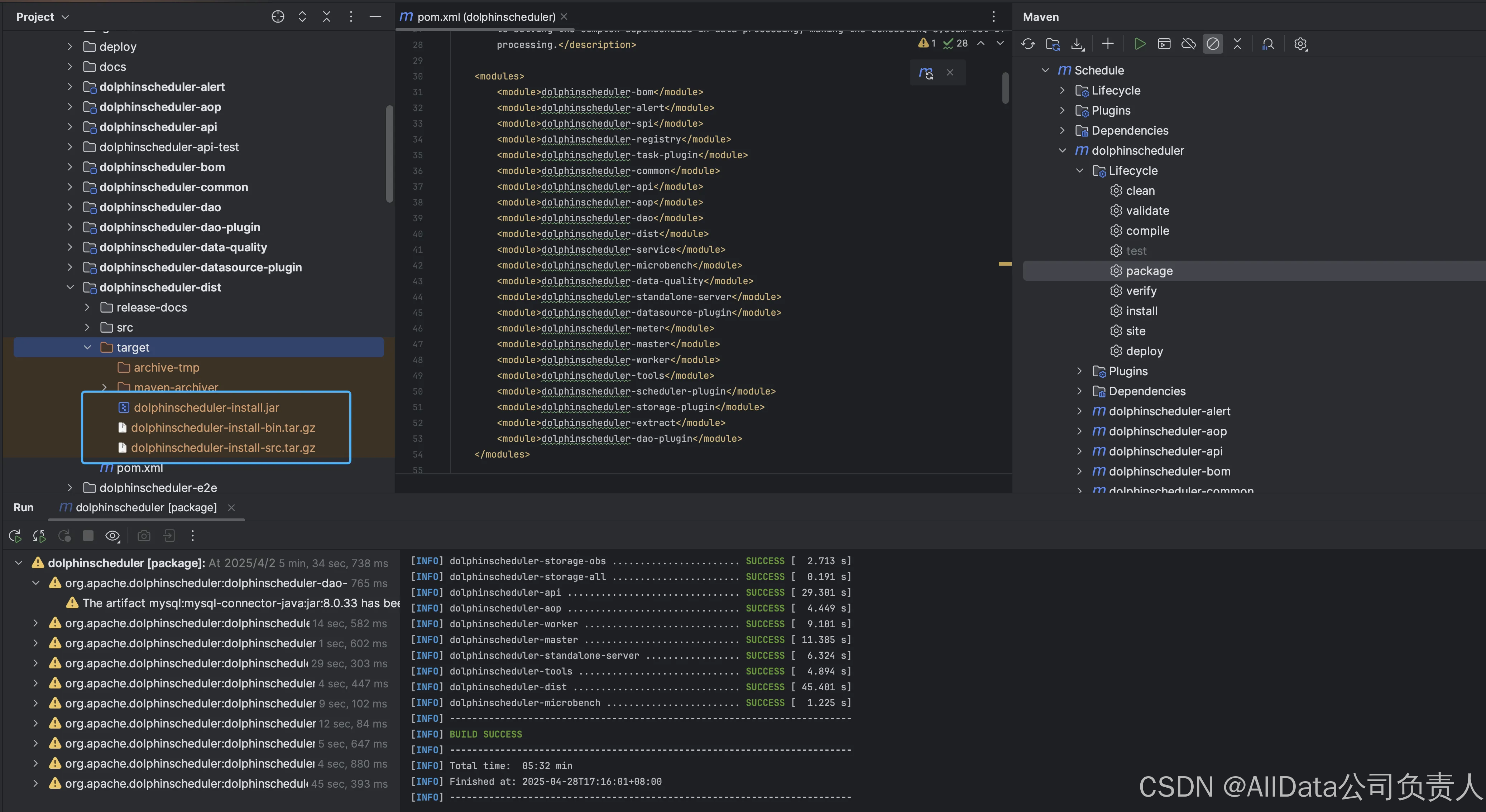Select the install lifecycle goal
The width and height of the screenshot is (1486, 812).
tap(1141, 311)
